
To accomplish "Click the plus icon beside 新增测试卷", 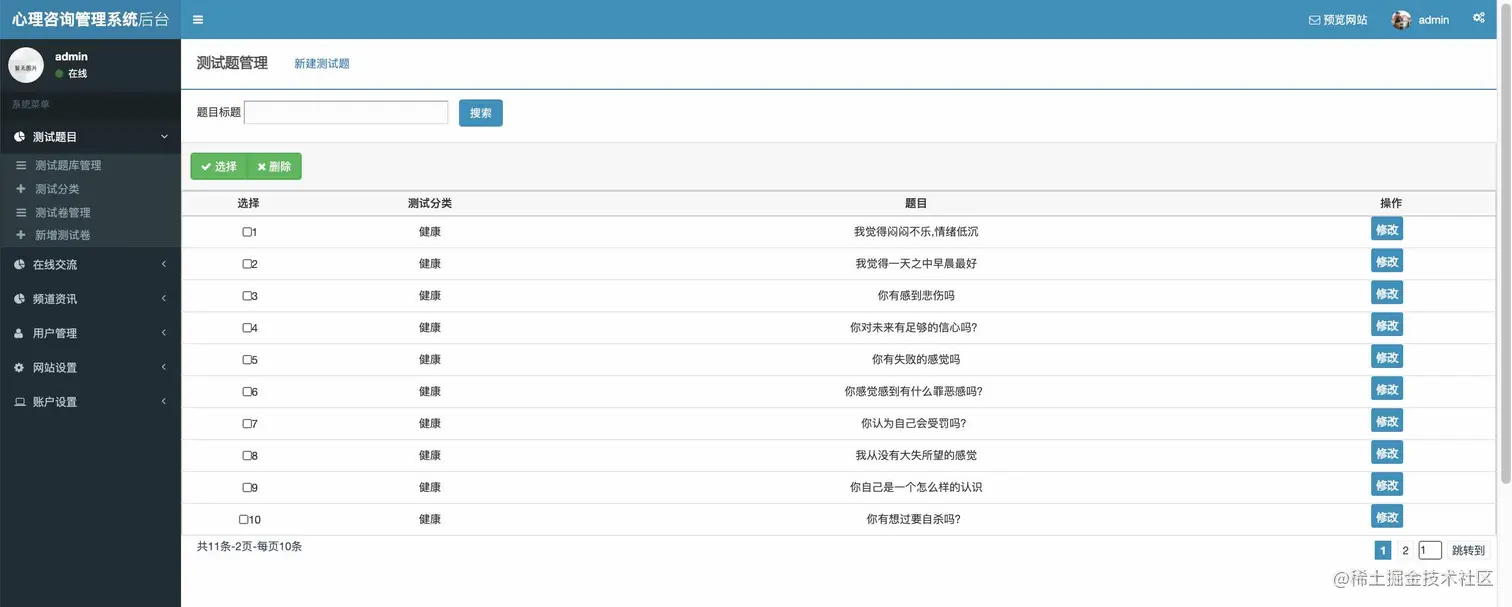I will [21, 235].
